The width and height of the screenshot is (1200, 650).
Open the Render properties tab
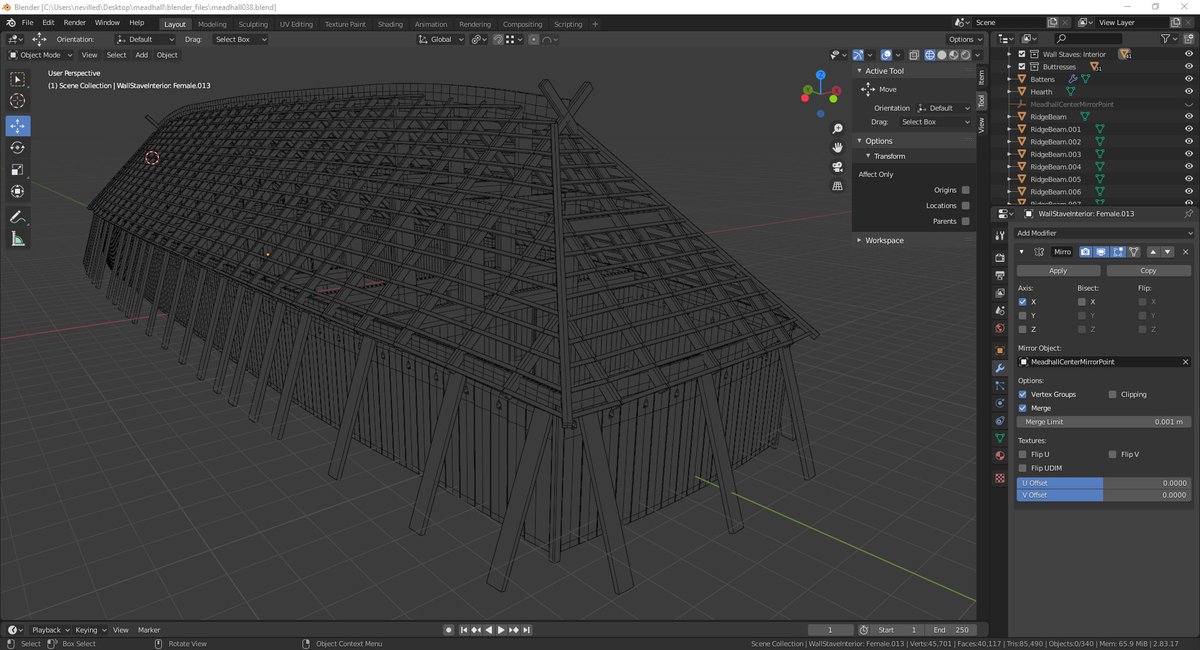(999, 257)
